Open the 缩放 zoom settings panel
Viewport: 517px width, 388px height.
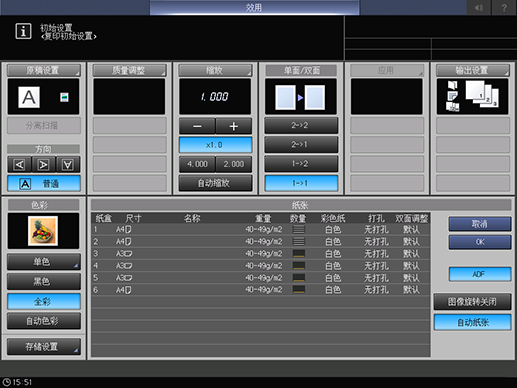tap(215, 70)
